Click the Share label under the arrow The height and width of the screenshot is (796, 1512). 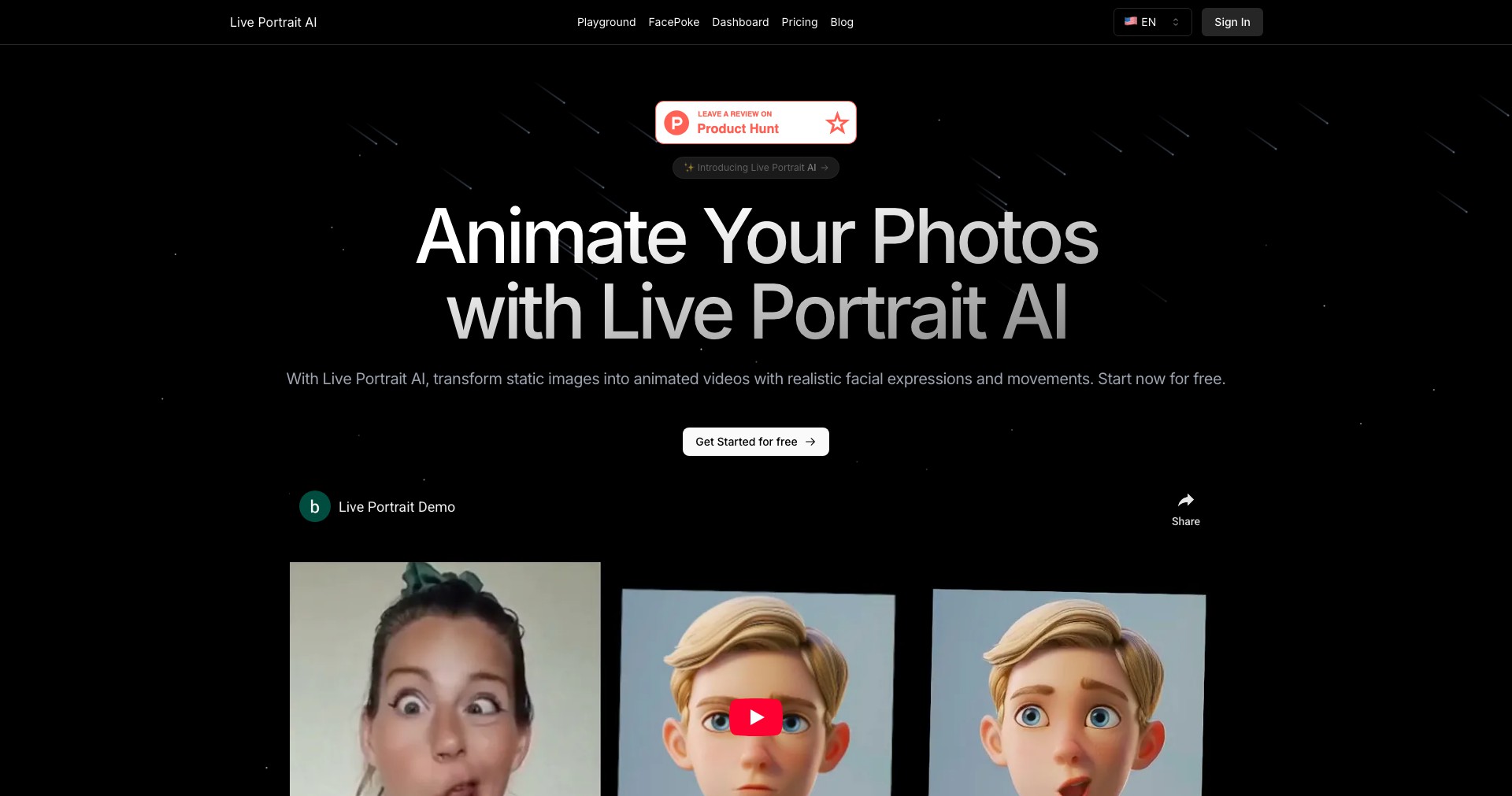click(1186, 521)
